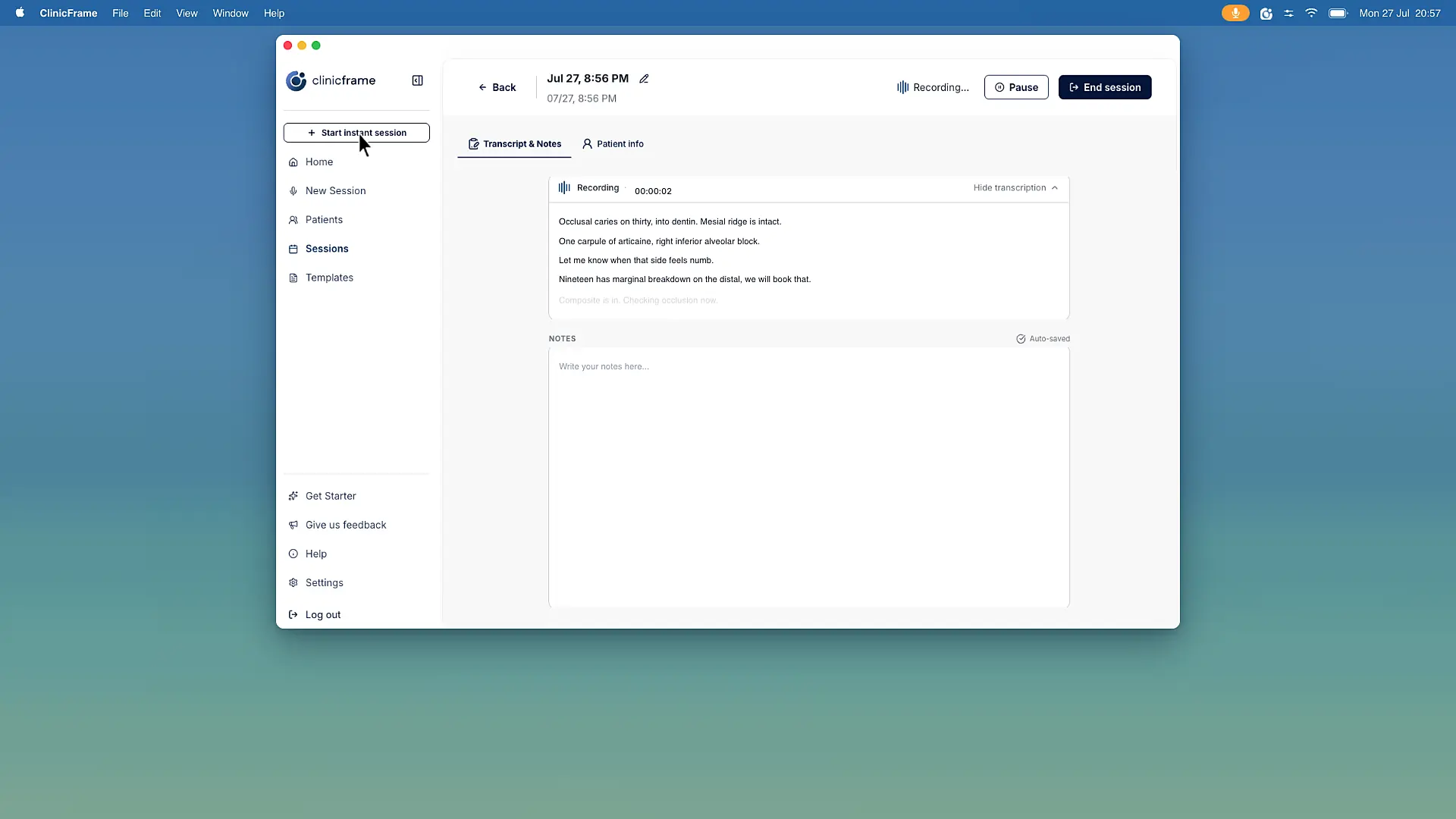Open the File menu
This screenshot has height=819, width=1456.
(121, 13)
